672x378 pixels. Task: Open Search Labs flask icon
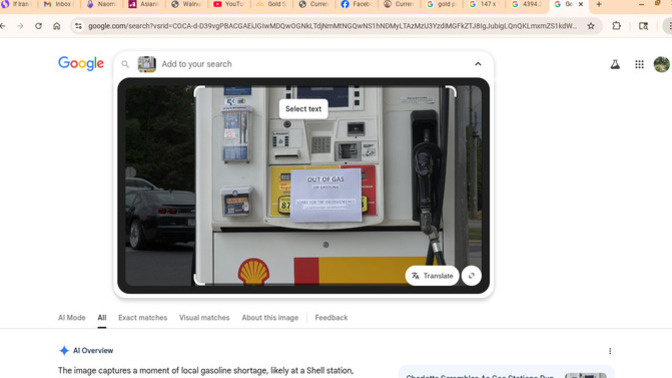pyautogui.click(x=615, y=64)
